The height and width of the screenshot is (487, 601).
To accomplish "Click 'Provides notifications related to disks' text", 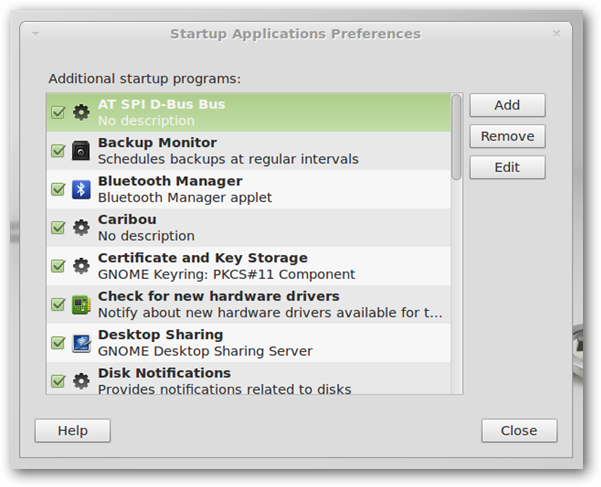I will (225, 389).
